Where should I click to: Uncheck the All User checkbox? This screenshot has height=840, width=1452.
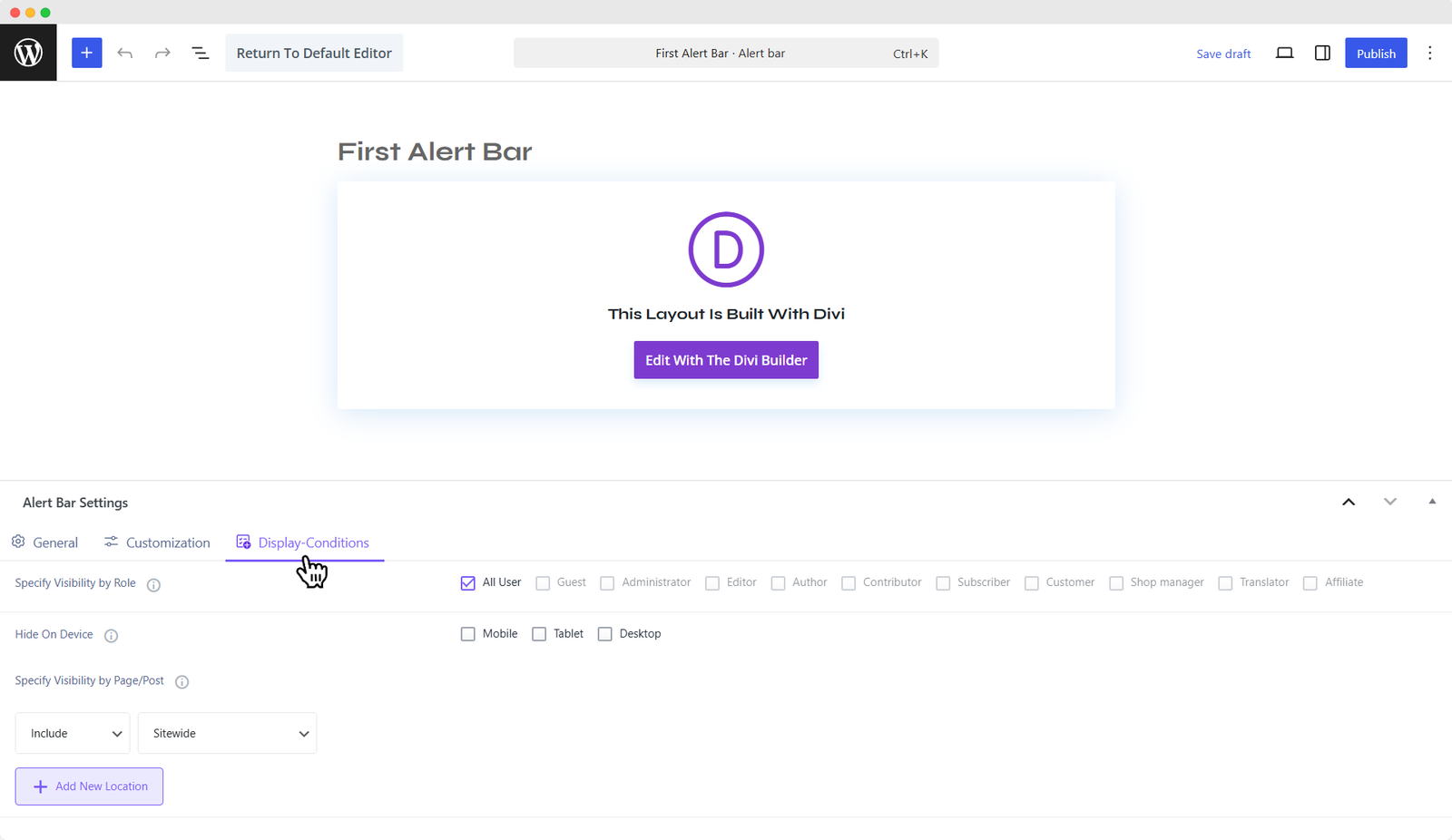click(468, 583)
